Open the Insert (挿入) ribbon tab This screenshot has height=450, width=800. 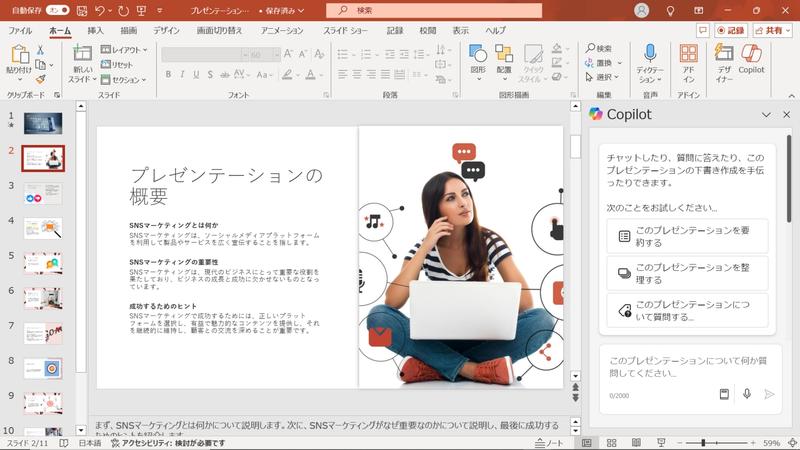tap(95, 31)
